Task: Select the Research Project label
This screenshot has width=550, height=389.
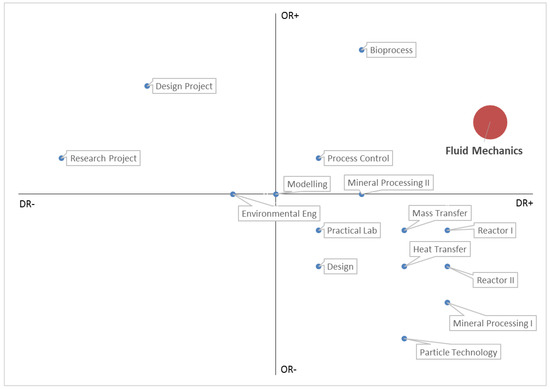Action: pos(103,158)
